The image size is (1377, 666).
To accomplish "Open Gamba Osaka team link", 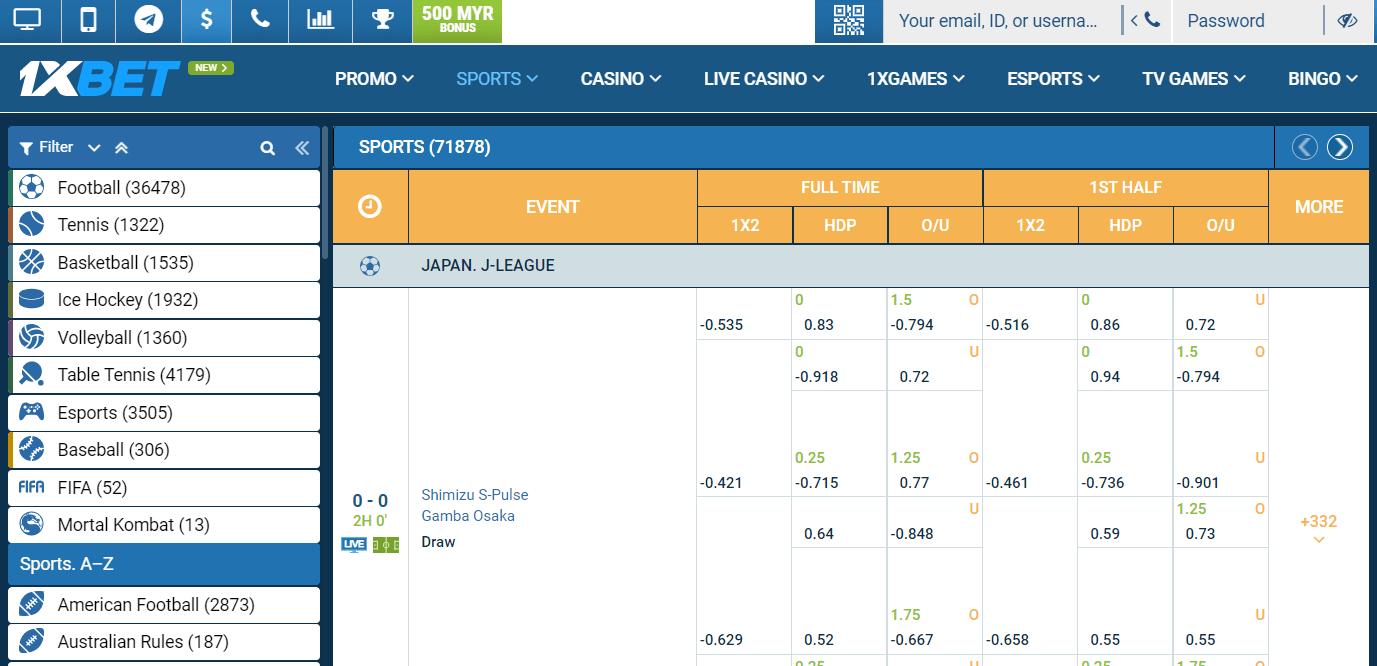I will click(x=468, y=516).
